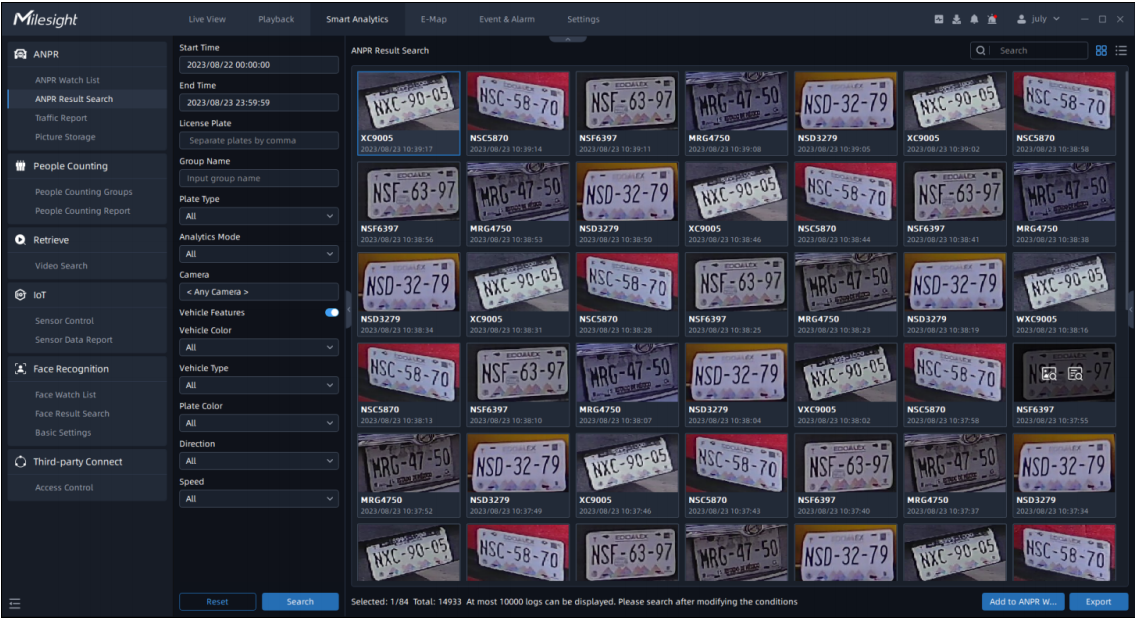Click the user avatar icon beside july

(1021, 20)
